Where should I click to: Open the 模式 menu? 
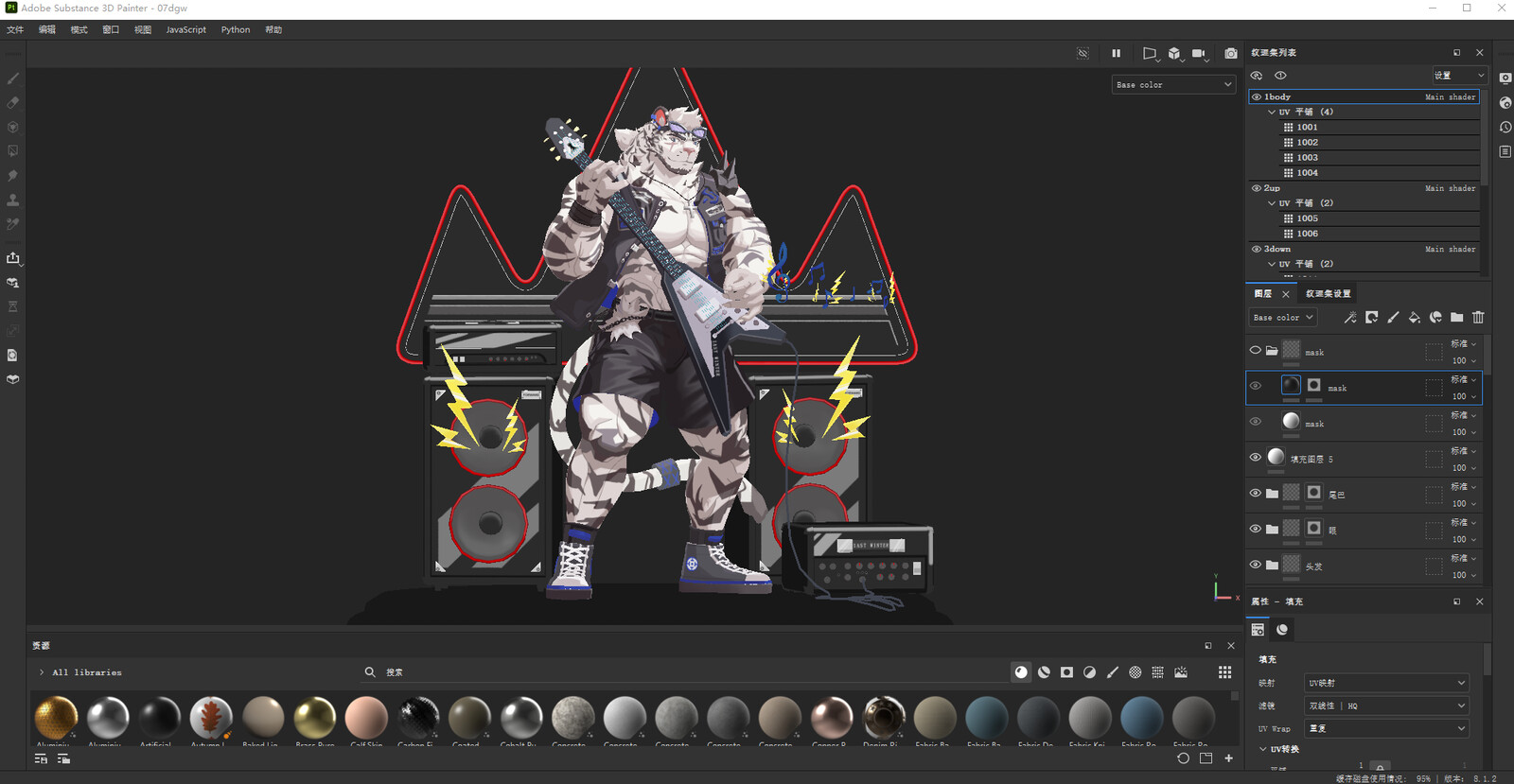tap(79, 30)
